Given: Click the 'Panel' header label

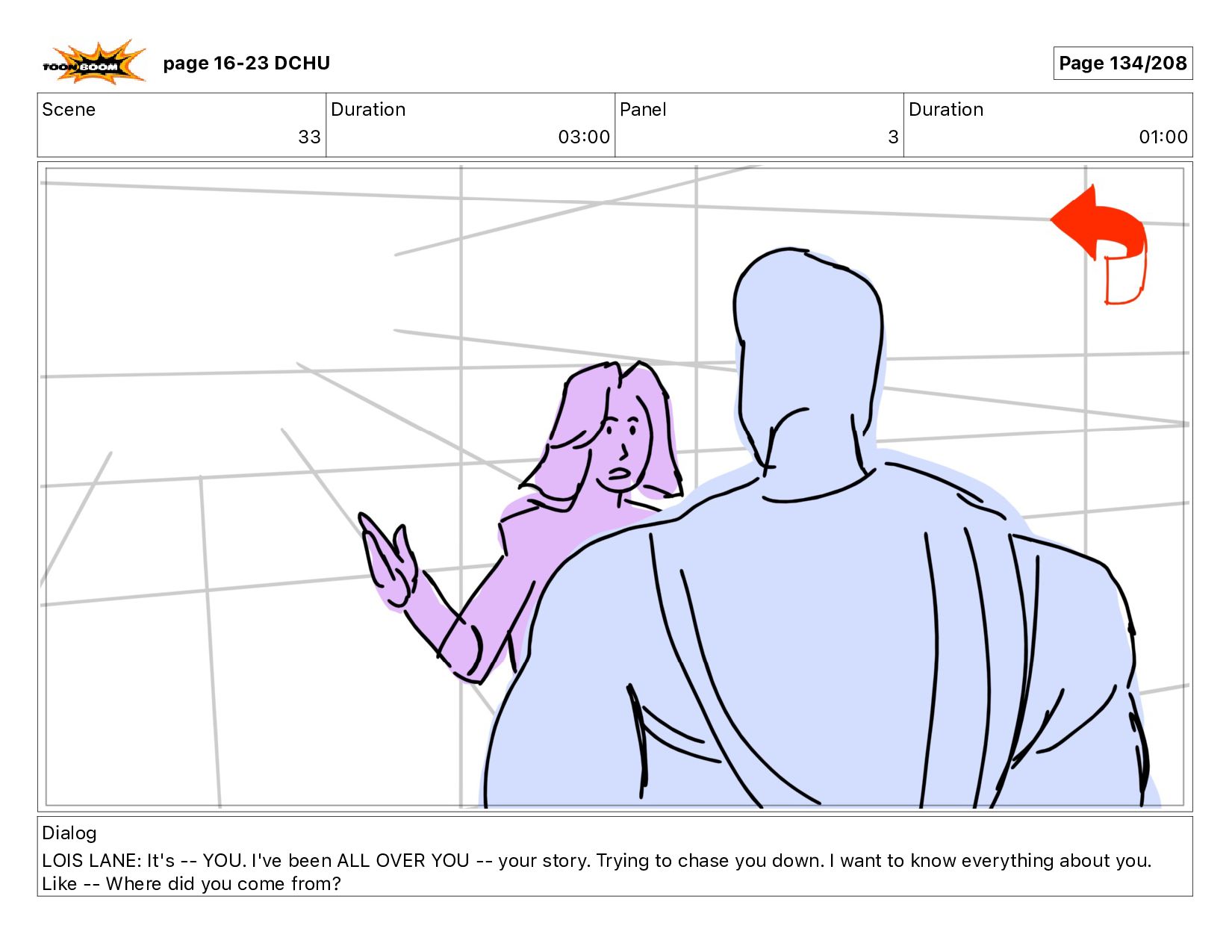Looking at the screenshot, I should tap(643, 110).
